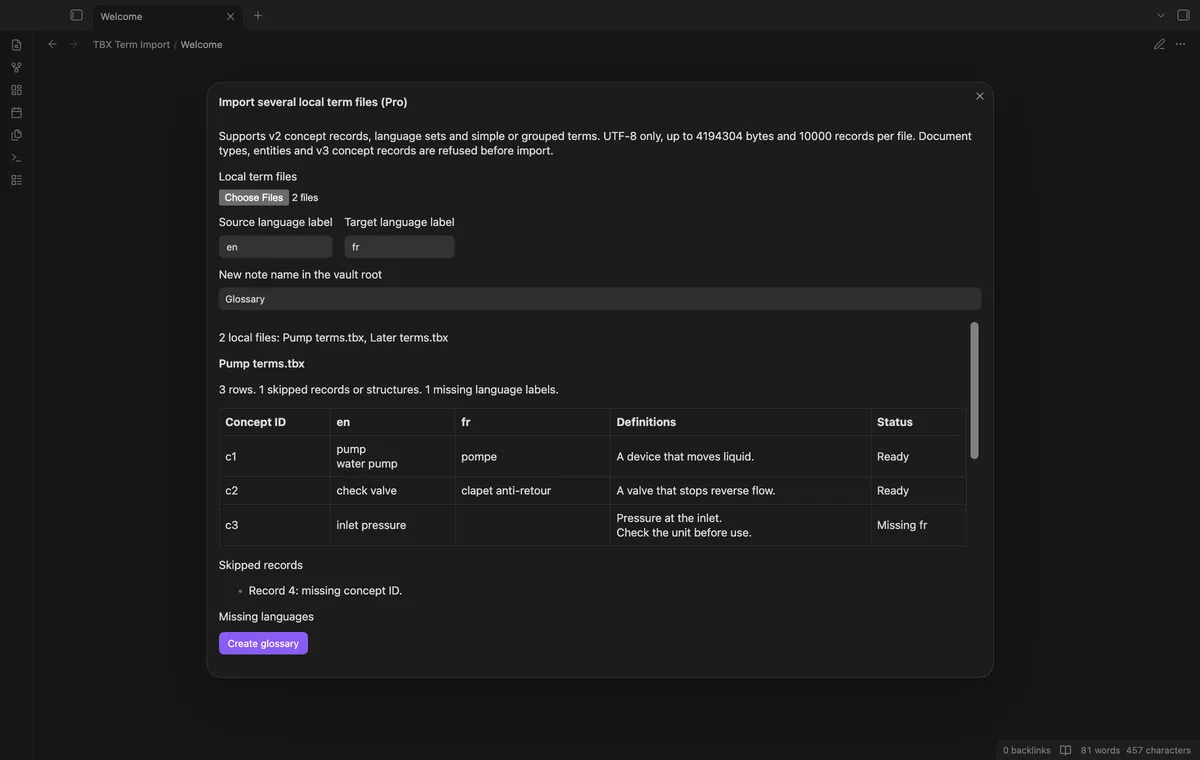Open quick switcher from left ribbon
The image size is (1200, 760).
[16, 45]
